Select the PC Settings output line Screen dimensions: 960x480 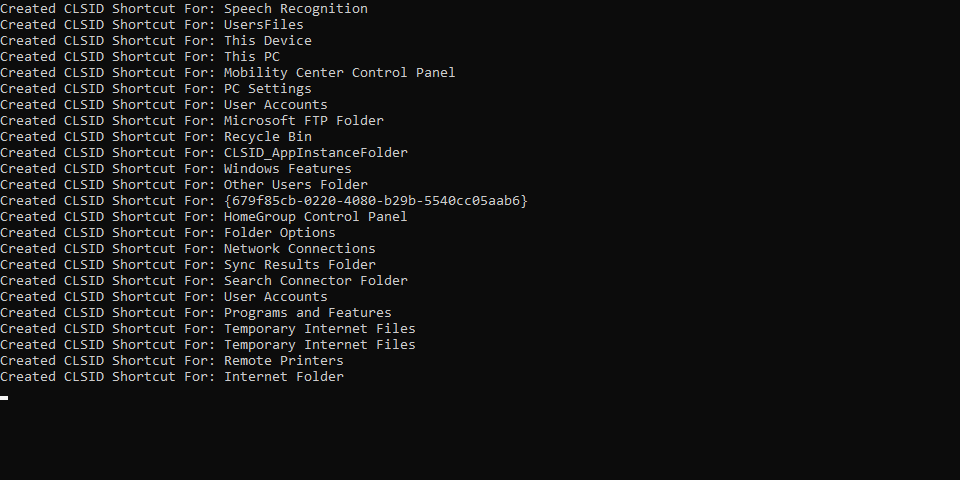(156, 88)
